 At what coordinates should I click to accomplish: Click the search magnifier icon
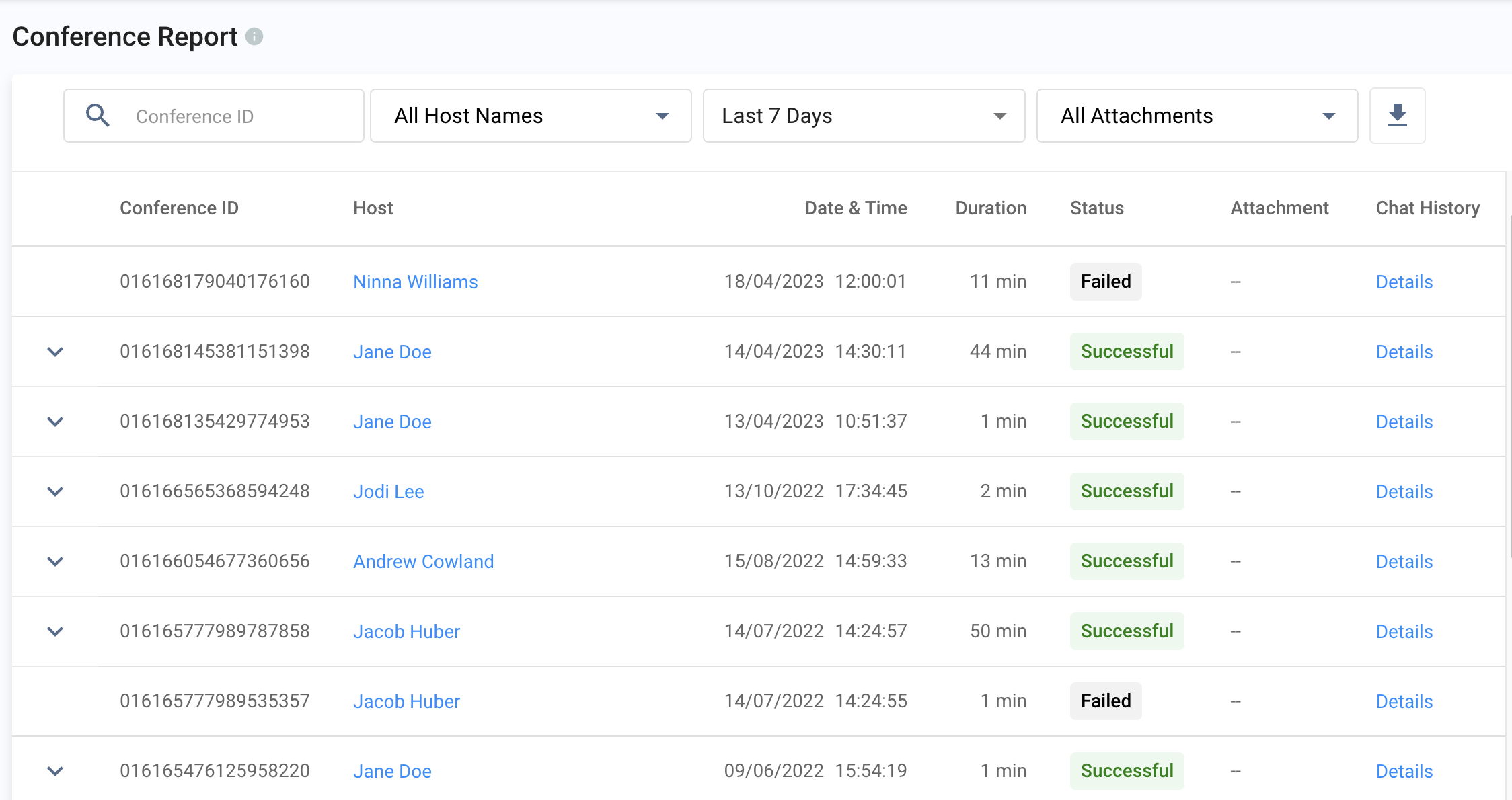pyautogui.click(x=98, y=116)
